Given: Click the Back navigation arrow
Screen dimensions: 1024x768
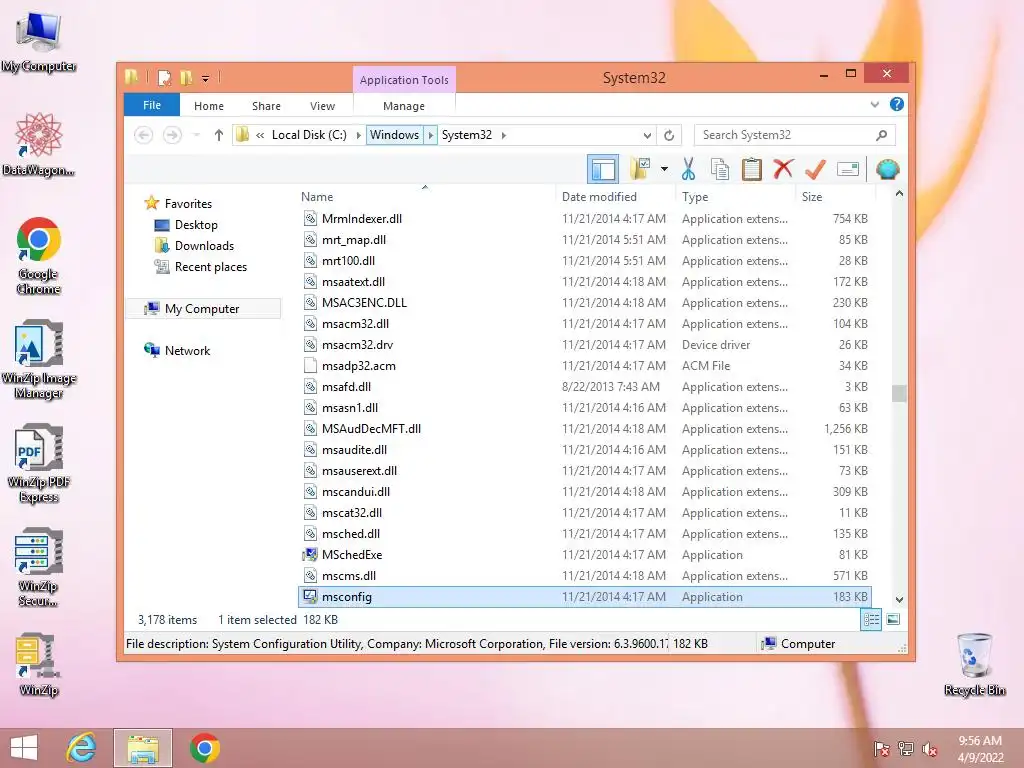Looking at the screenshot, I should pos(144,135).
